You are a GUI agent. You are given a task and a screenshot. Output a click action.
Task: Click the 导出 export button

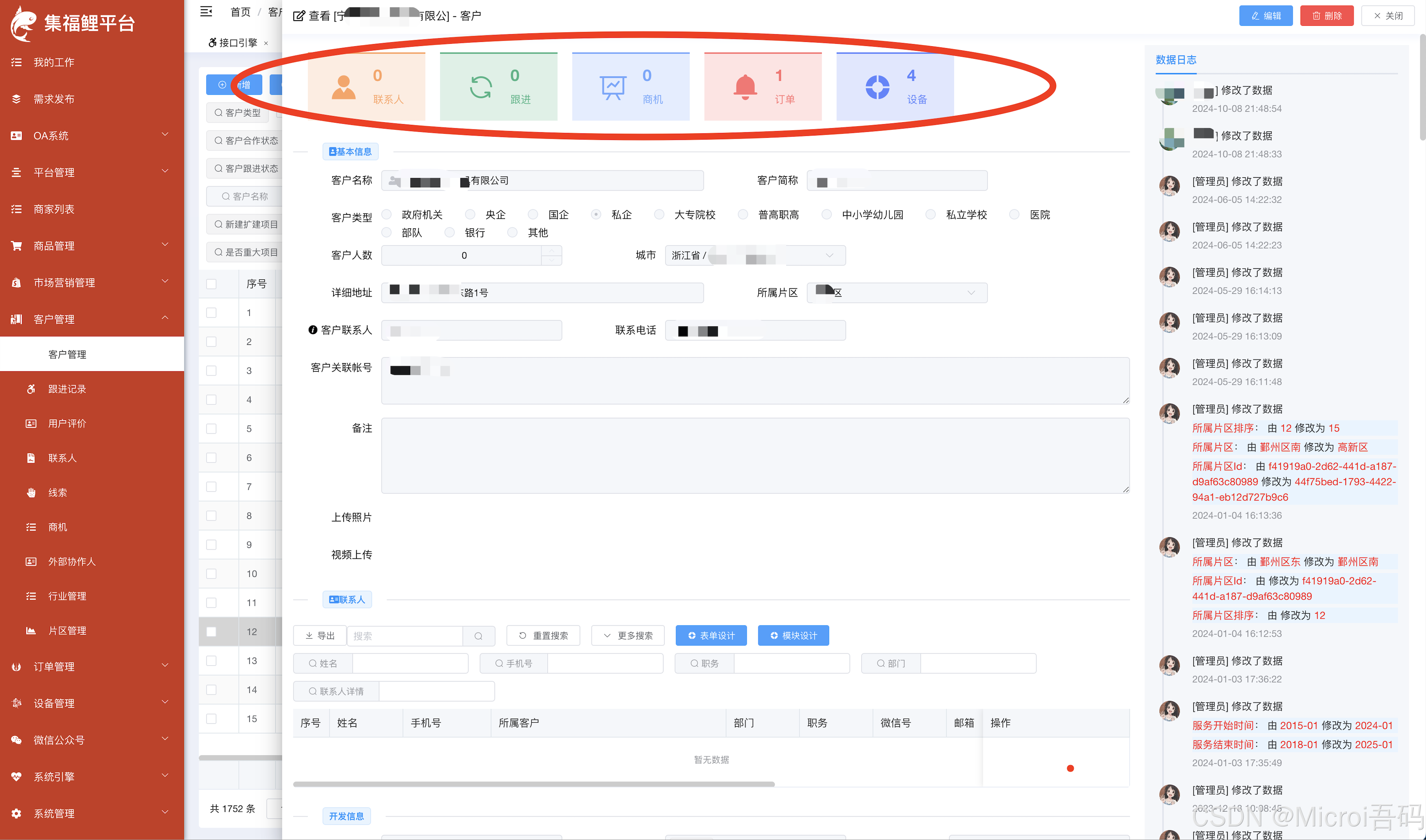click(320, 636)
